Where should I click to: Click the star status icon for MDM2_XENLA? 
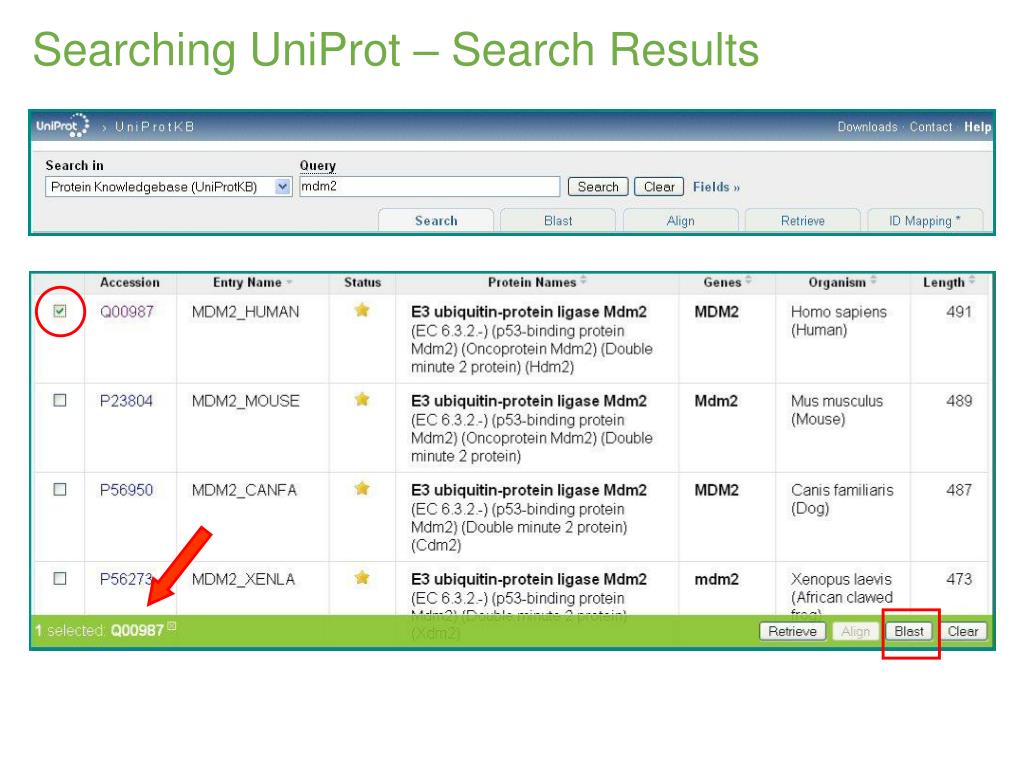pyautogui.click(x=362, y=577)
